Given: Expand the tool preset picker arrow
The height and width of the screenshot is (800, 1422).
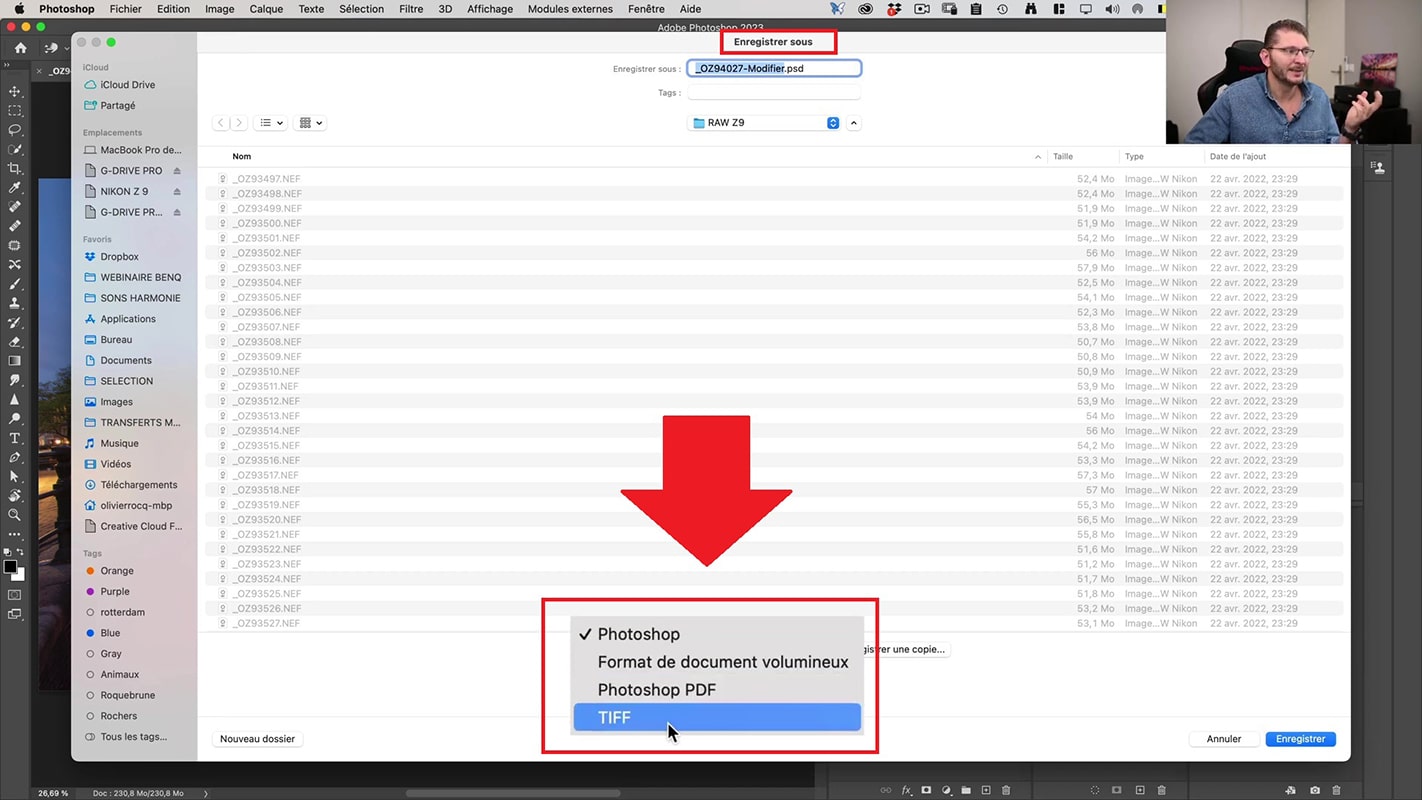Looking at the screenshot, I should [x=68, y=48].
